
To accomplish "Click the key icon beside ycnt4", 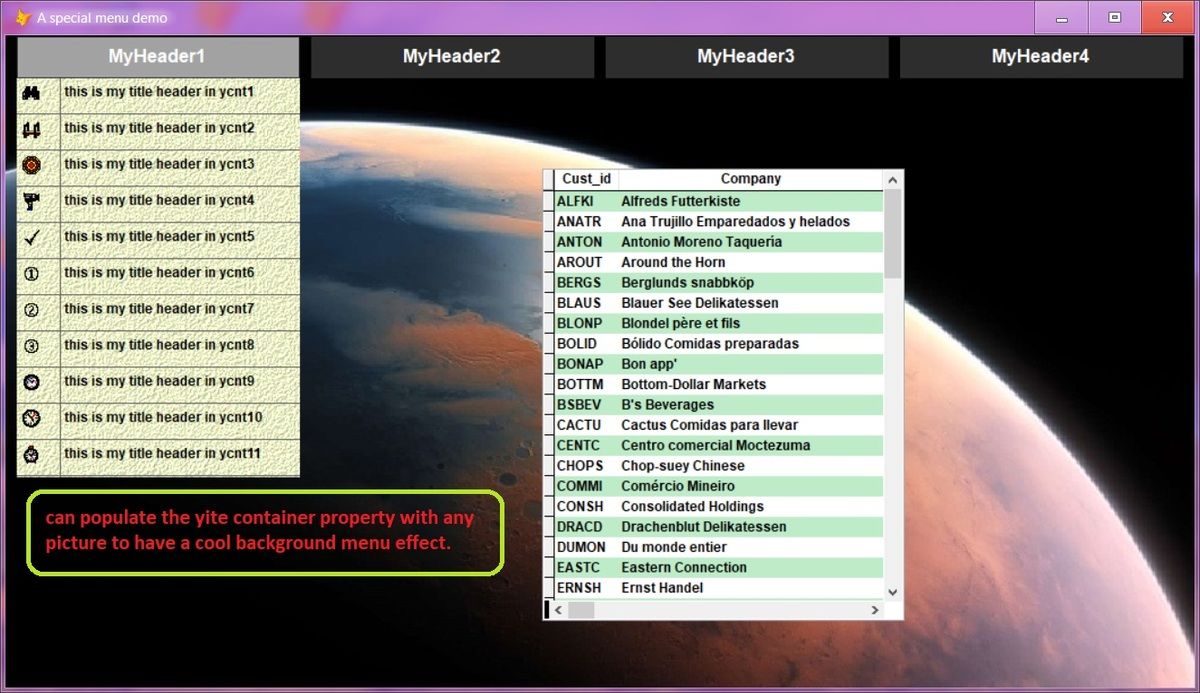I will pos(32,201).
